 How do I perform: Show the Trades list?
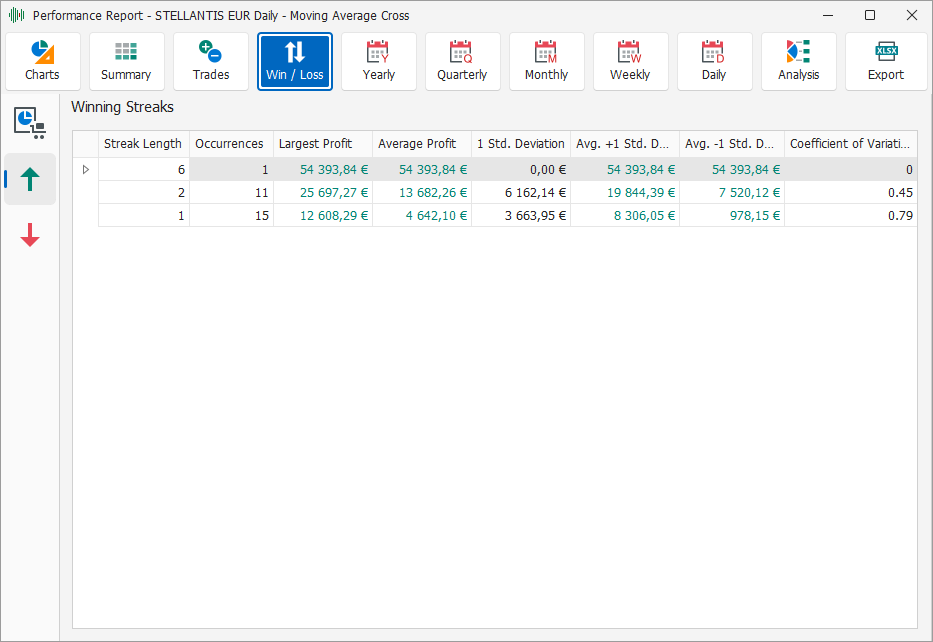point(211,61)
